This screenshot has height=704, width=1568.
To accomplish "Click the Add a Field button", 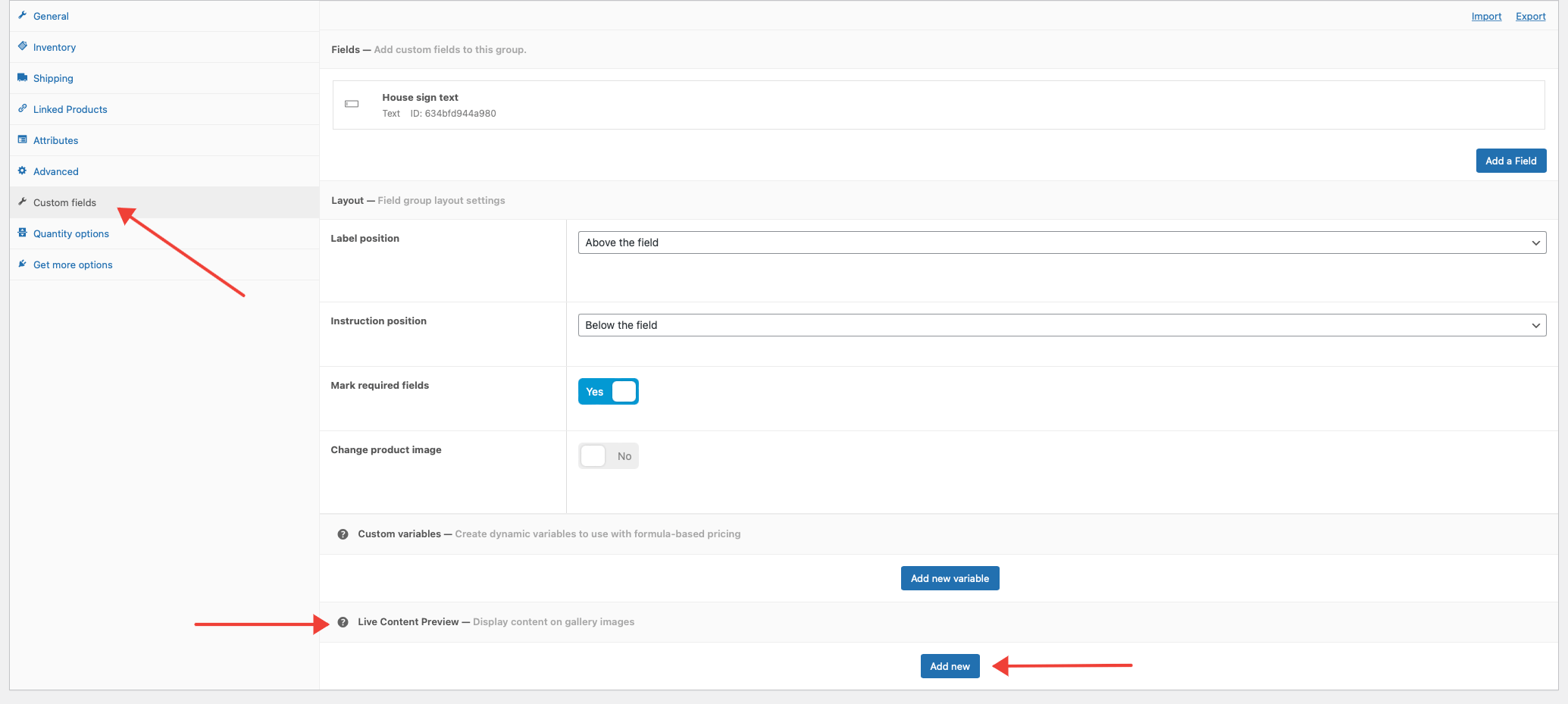I will coord(1511,161).
